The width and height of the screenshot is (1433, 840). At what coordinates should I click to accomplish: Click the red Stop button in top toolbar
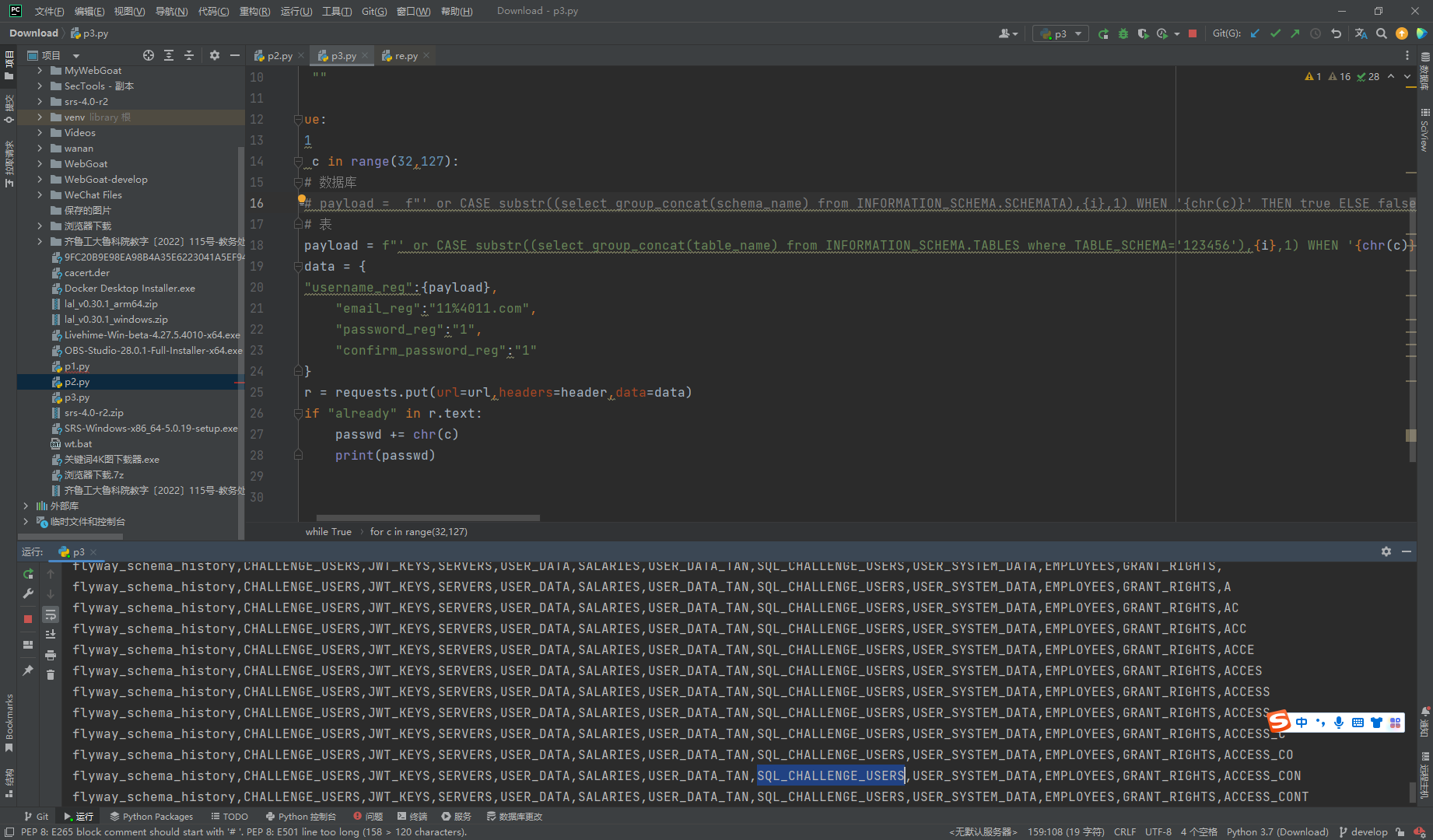coord(1193,33)
